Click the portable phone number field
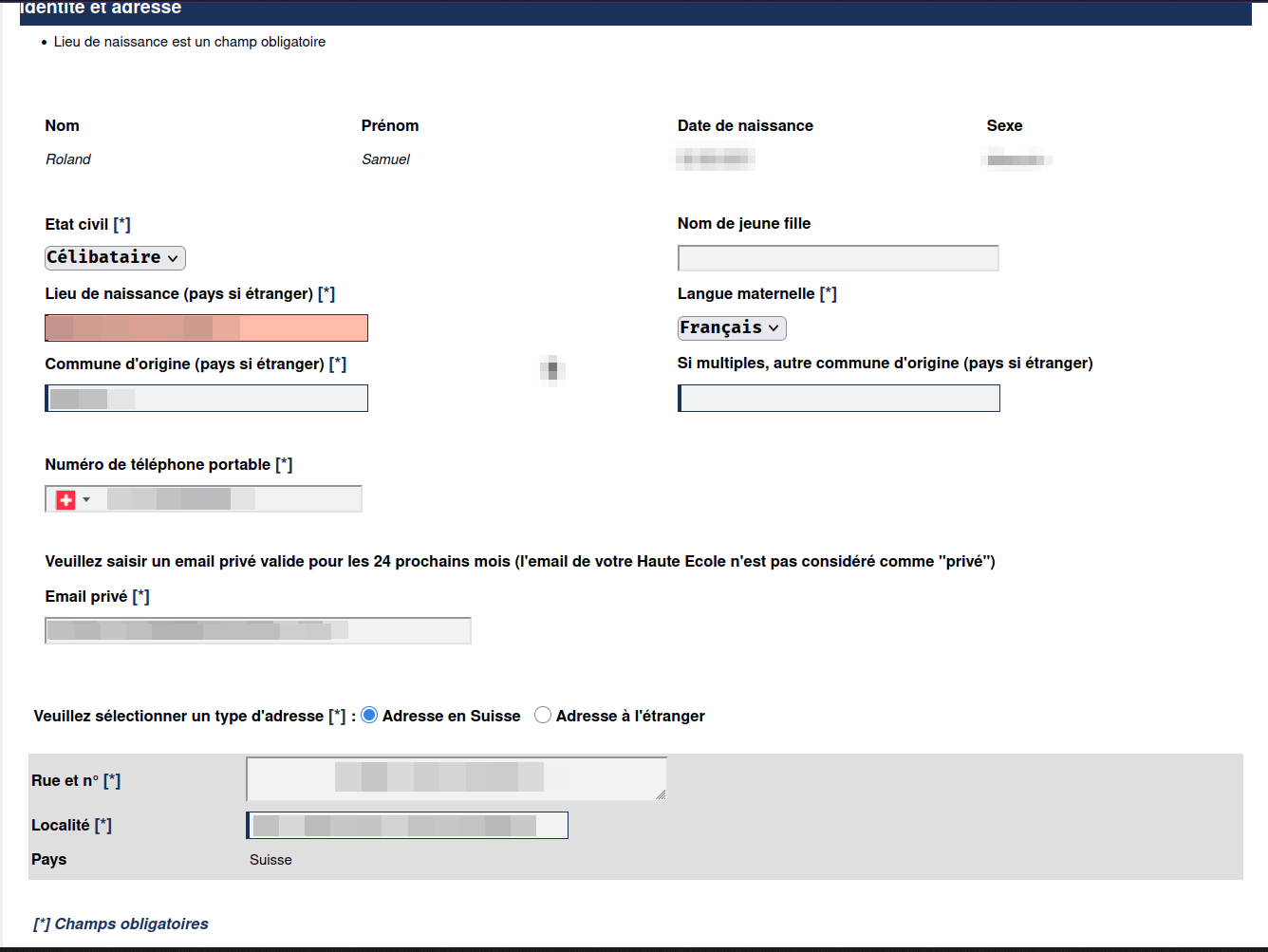Image resolution: width=1268 pixels, height=952 pixels. [228, 499]
